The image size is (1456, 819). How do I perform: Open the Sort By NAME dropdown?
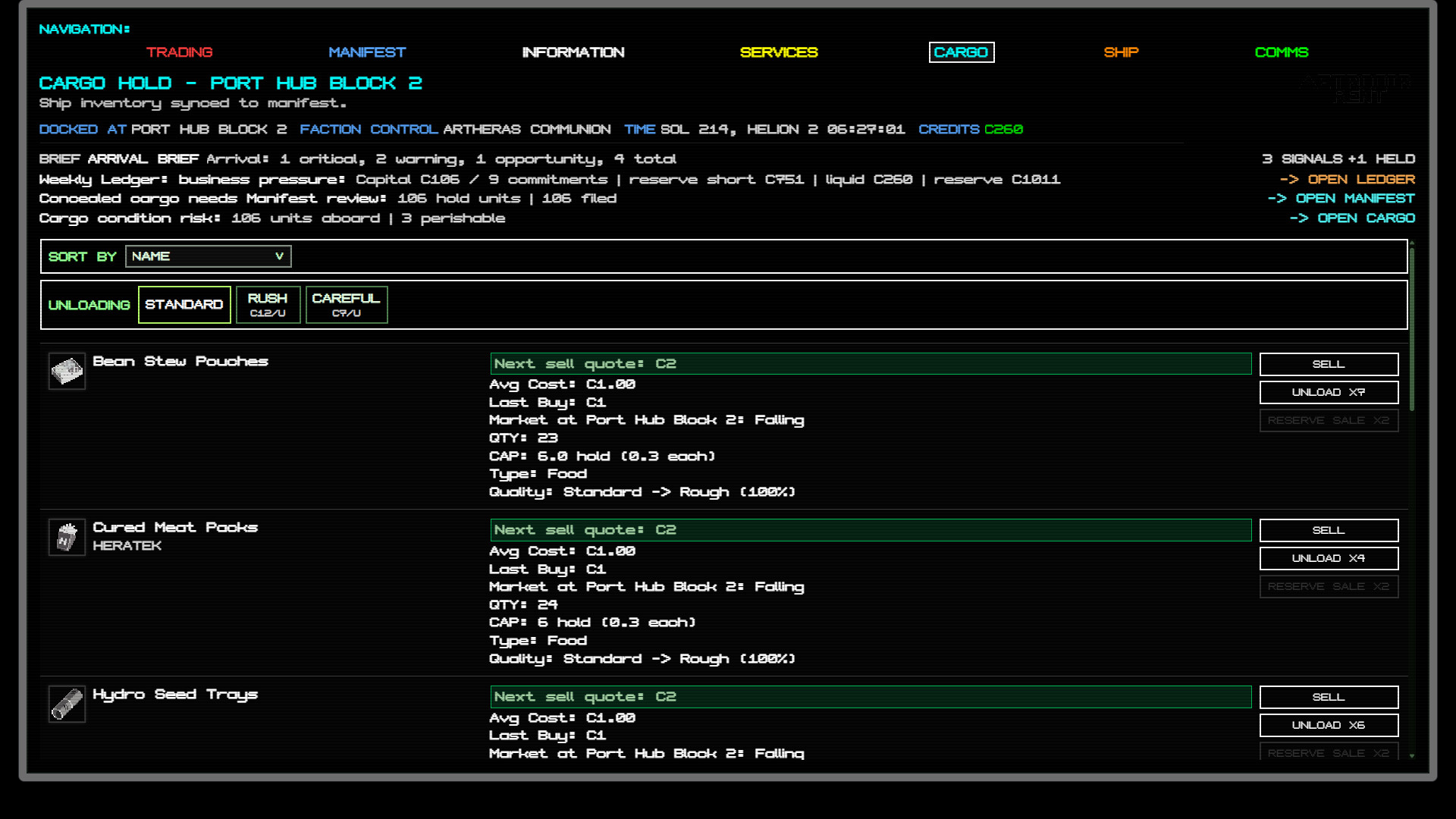[209, 256]
